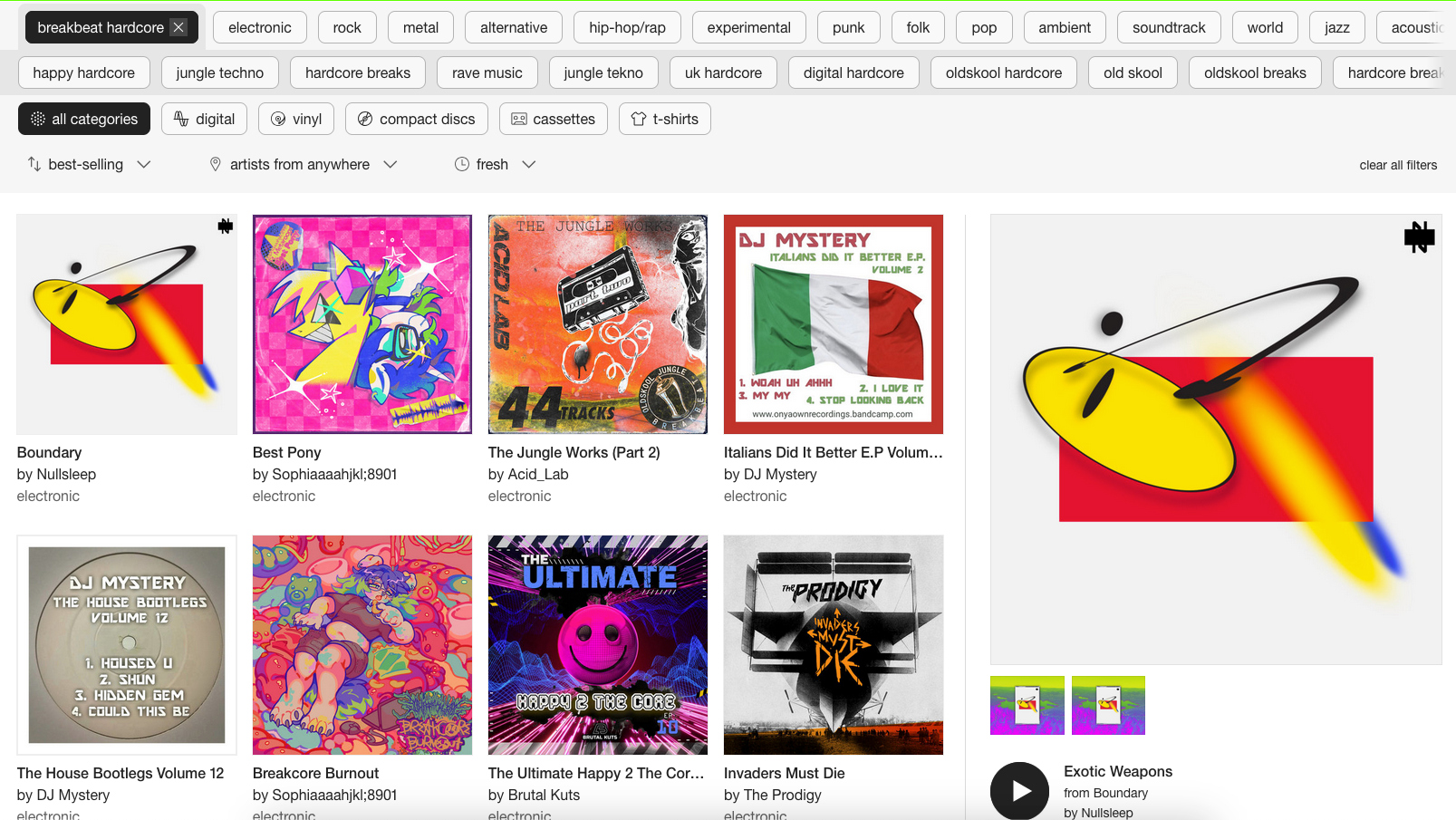
Task: Filter by vinyl format
Action: pyautogui.click(x=296, y=119)
